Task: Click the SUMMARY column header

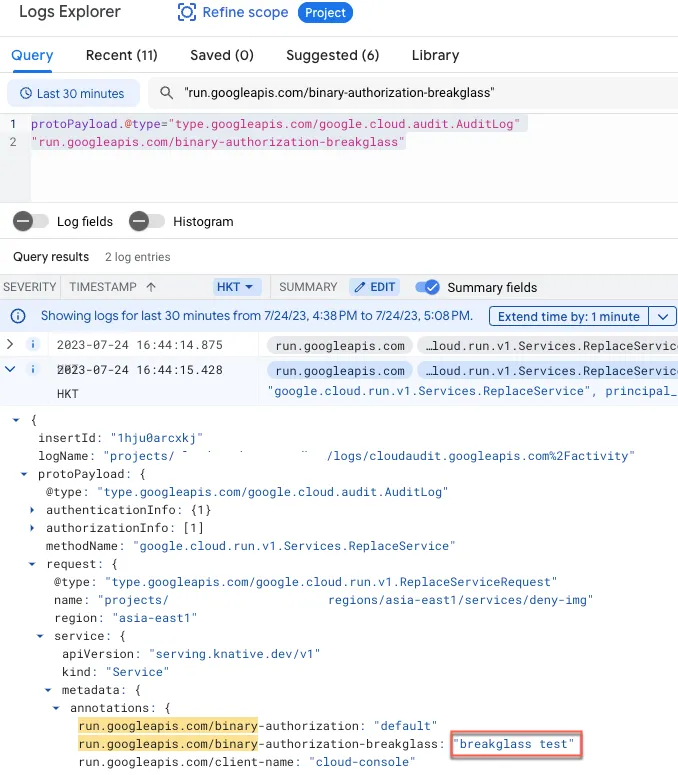Action: click(308, 287)
